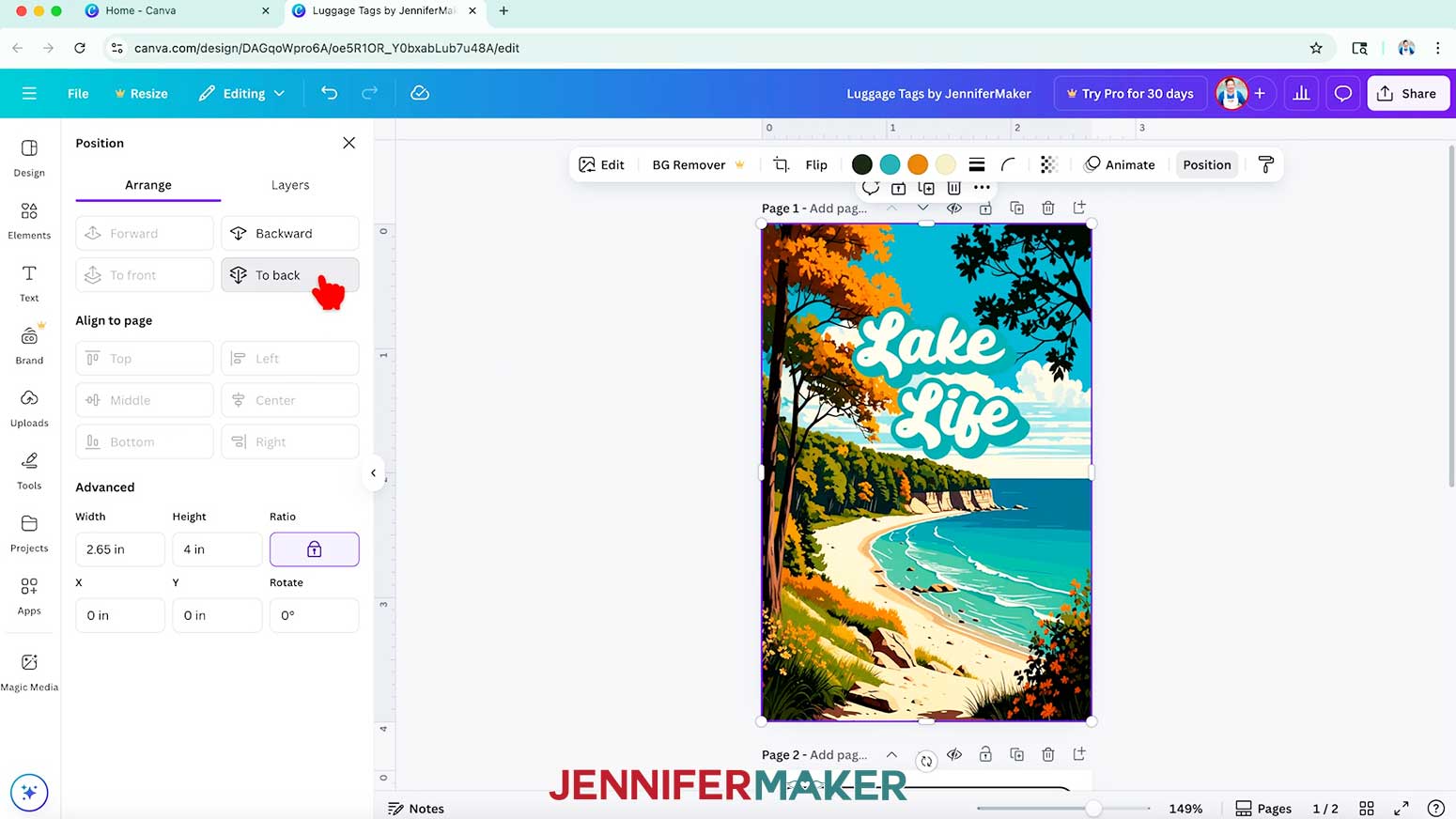Viewport: 1456px width, 819px height.
Task: Undo the last action
Action: pyautogui.click(x=329, y=93)
